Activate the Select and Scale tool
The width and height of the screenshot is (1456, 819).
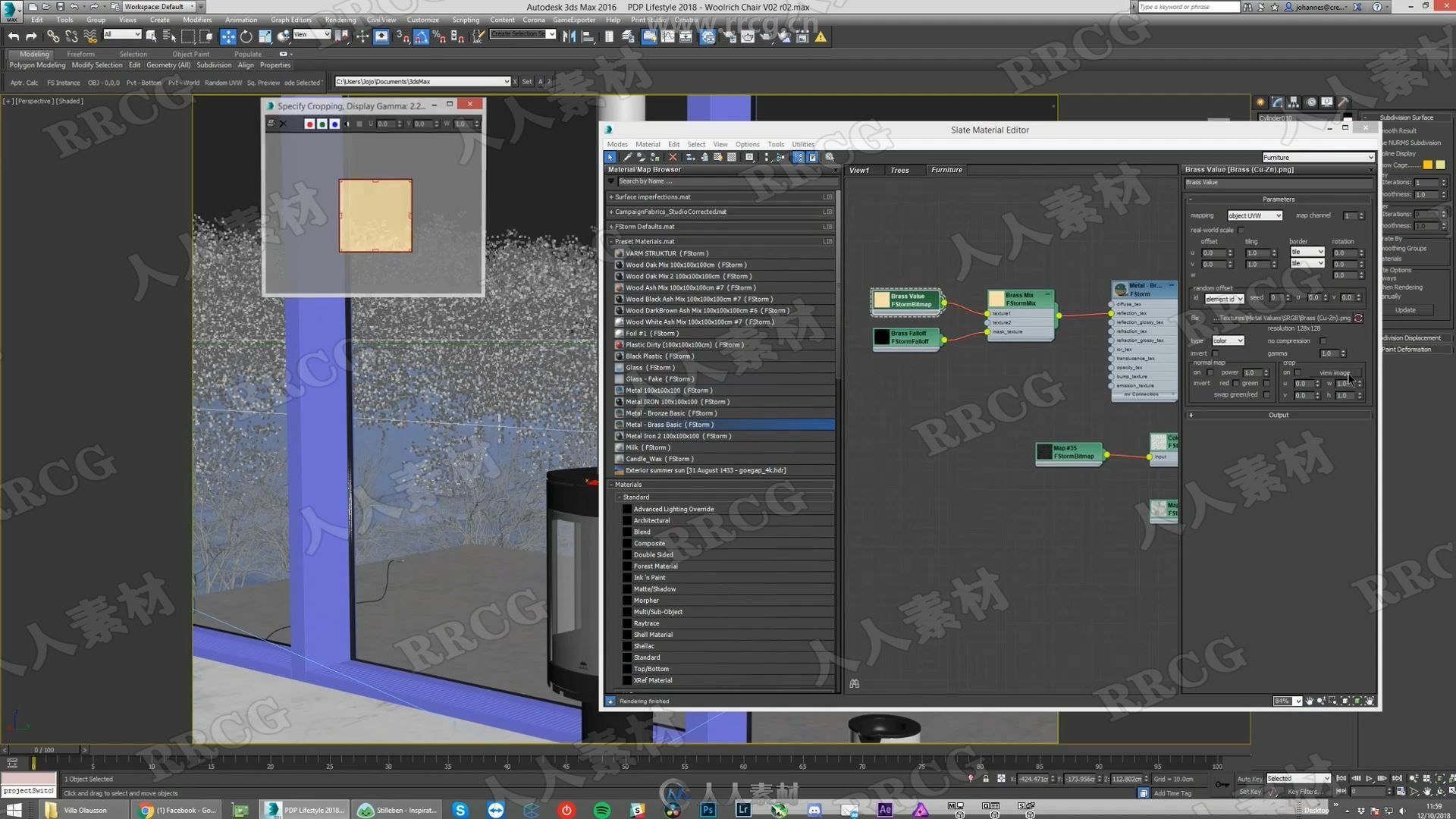click(x=265, y=36)
